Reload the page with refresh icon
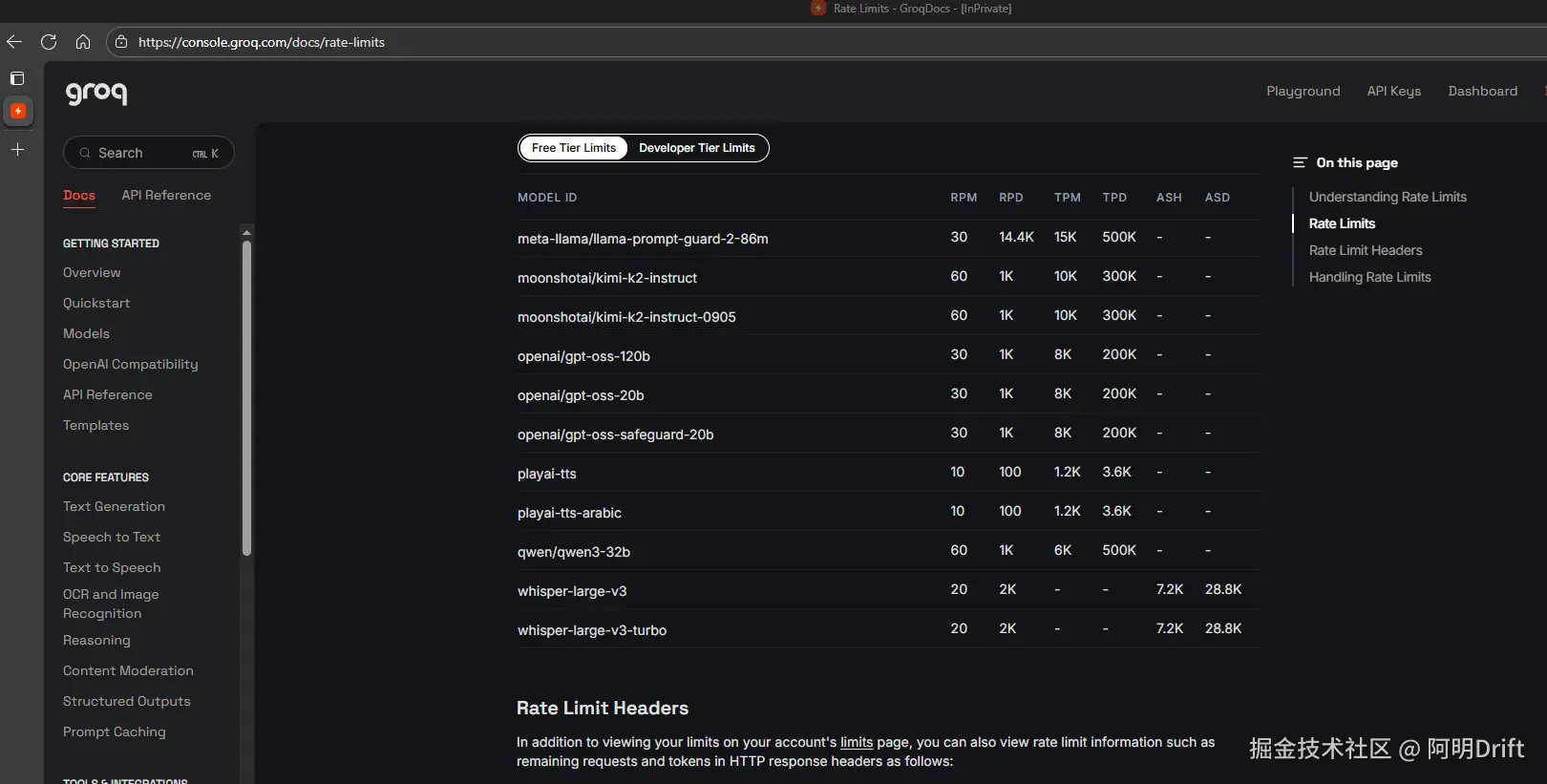 click(x=49, y=42)
